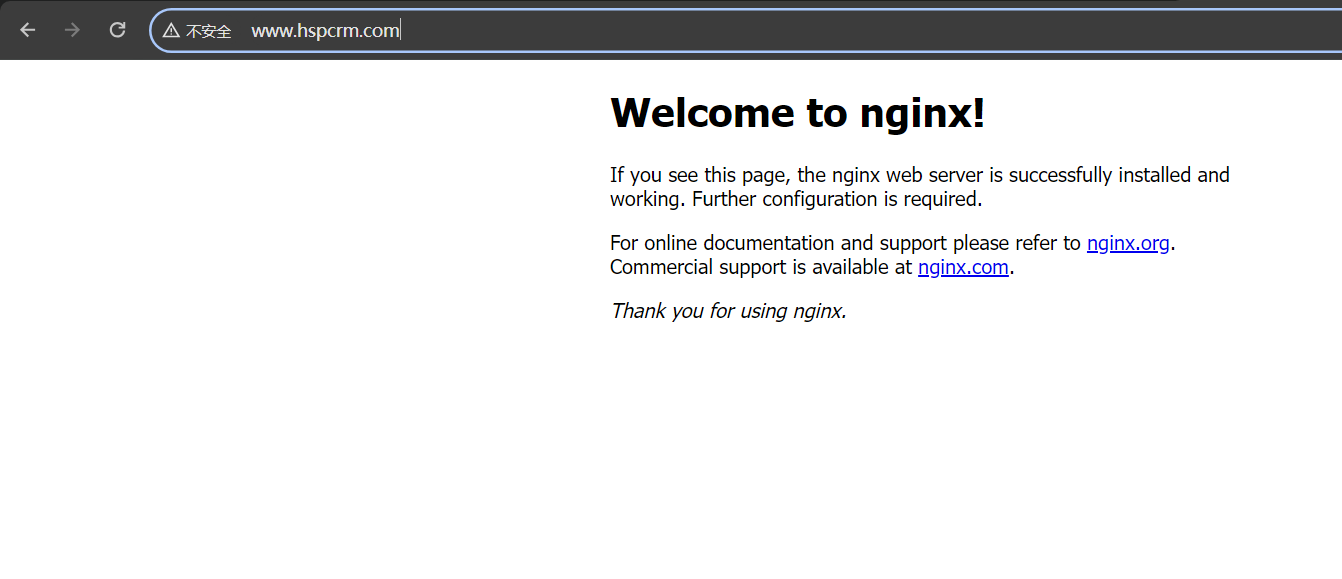Screen dimensions: 1342x579
Task: Click the "Welcome to nginx!" heading
Action: coord(798,112)
